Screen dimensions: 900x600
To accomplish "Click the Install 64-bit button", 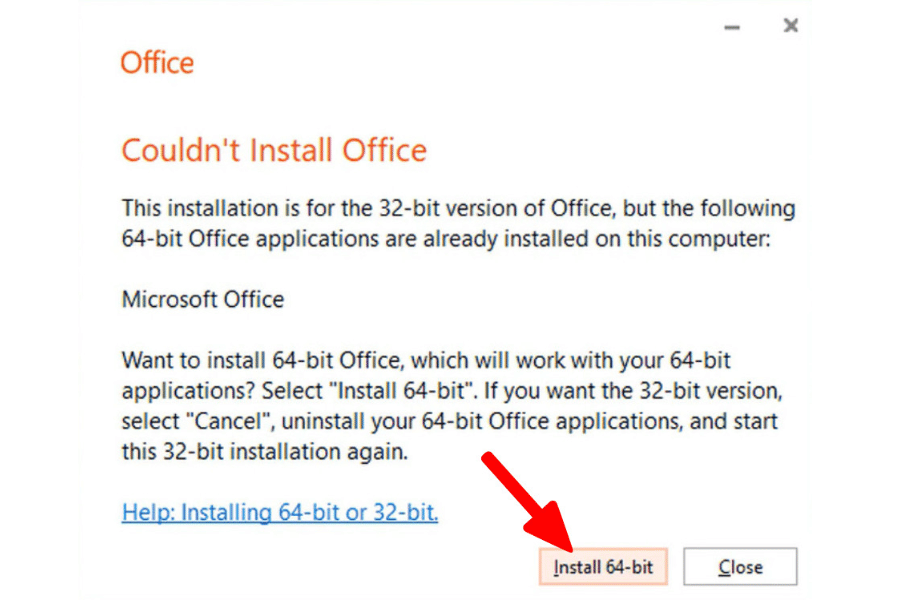I will 603,567.
